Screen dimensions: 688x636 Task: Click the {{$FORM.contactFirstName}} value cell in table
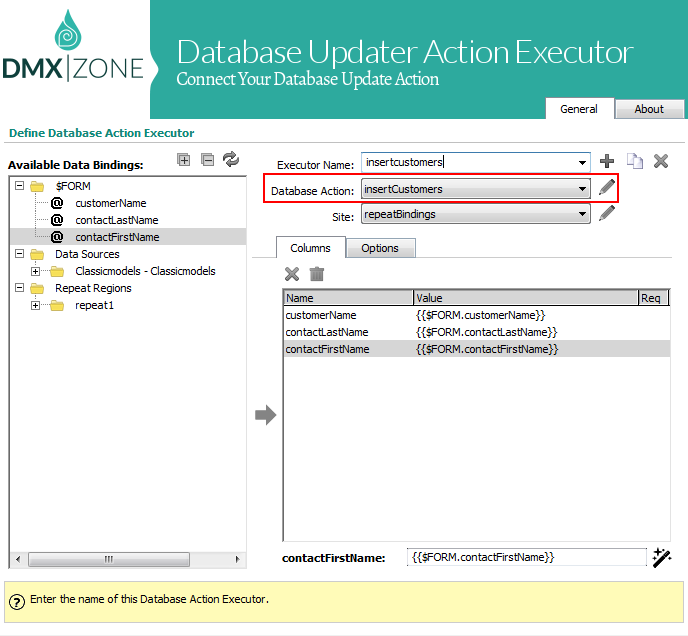[x=487, y=349]
